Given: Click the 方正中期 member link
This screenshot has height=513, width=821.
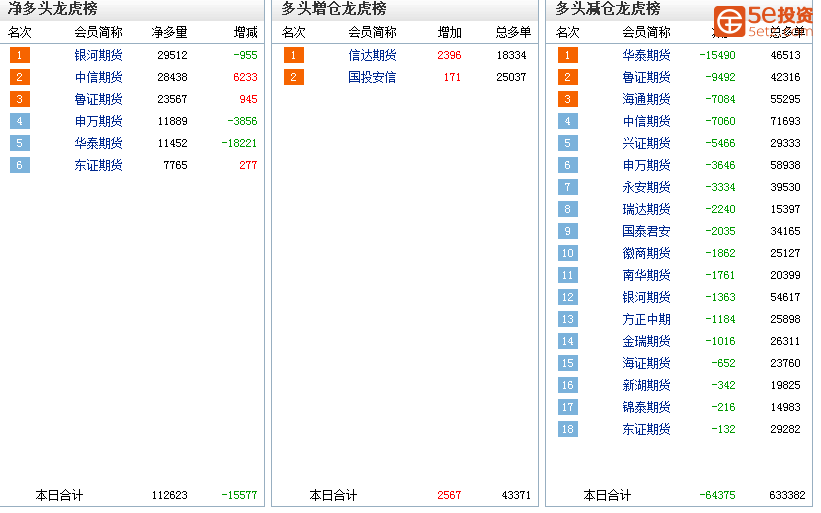Looking at the screenshot, I should 646,319.
